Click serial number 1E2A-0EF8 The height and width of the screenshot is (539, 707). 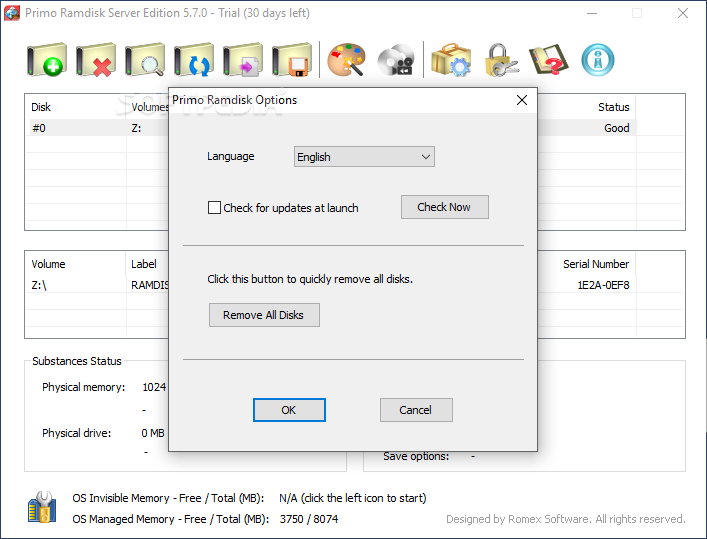point(603,285)
